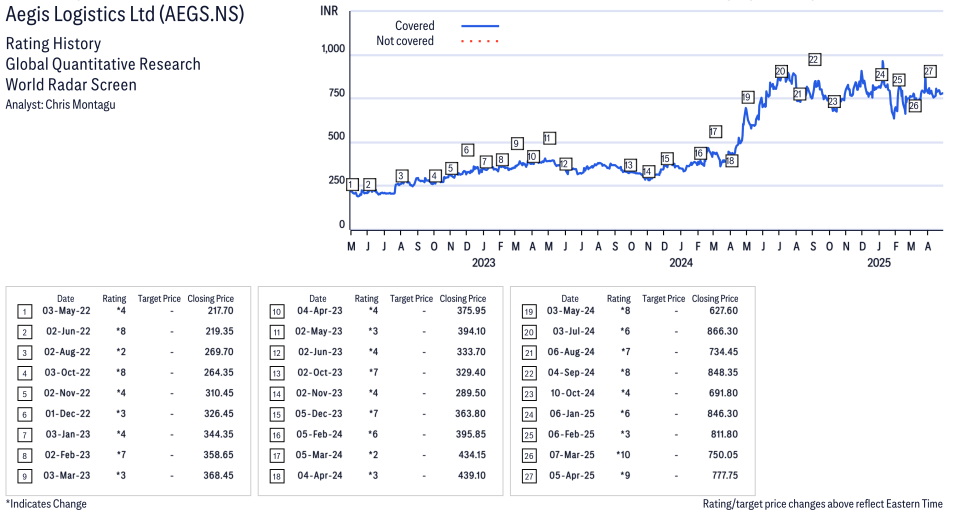Click chart marker 24 on the chart
954x510 pixels.
tap(881, 74)
